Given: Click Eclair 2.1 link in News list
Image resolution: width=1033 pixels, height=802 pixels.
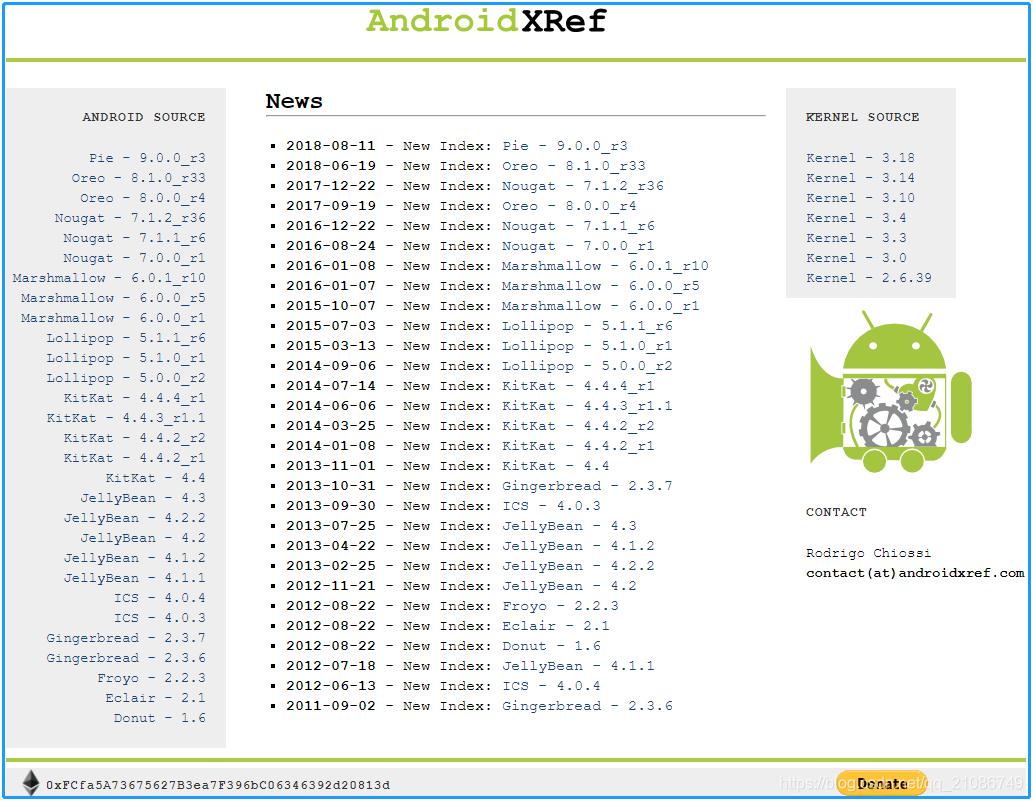Looking at the screenshot, I should (x=555, y=626).
